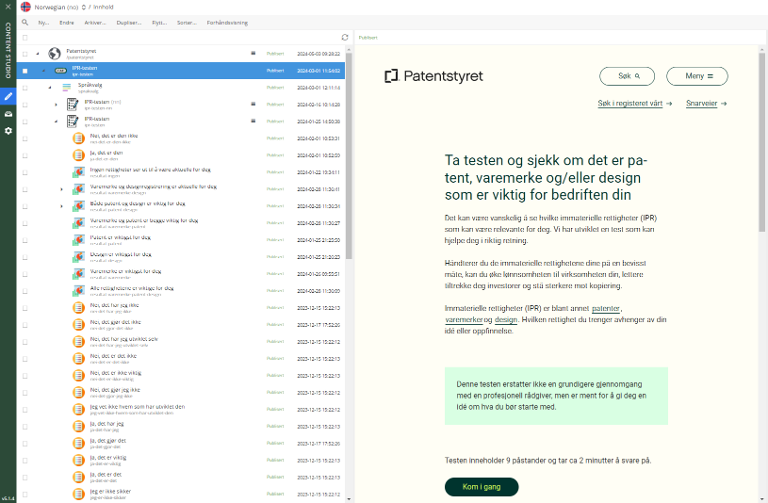This screenshot has width=768, height=503.
Task: Follow the design link in the text
Action: (506, 319)
